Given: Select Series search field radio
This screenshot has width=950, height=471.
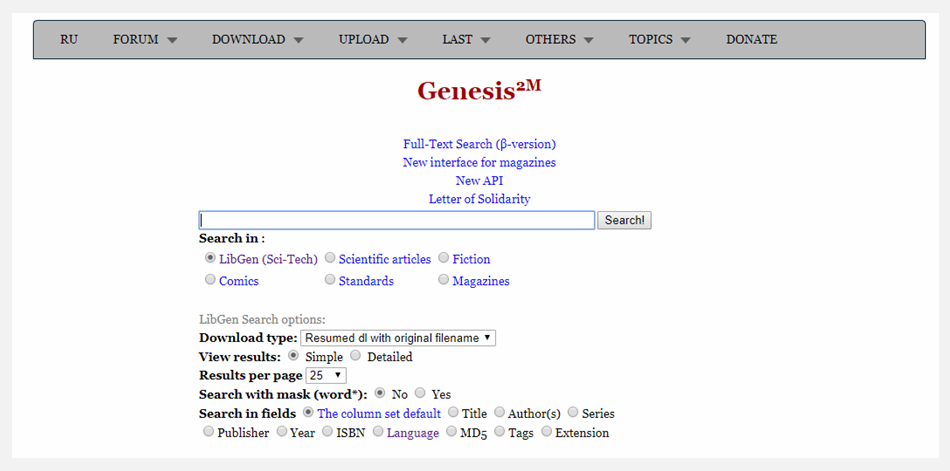Looking at the screenshot, I should point(573,412).
